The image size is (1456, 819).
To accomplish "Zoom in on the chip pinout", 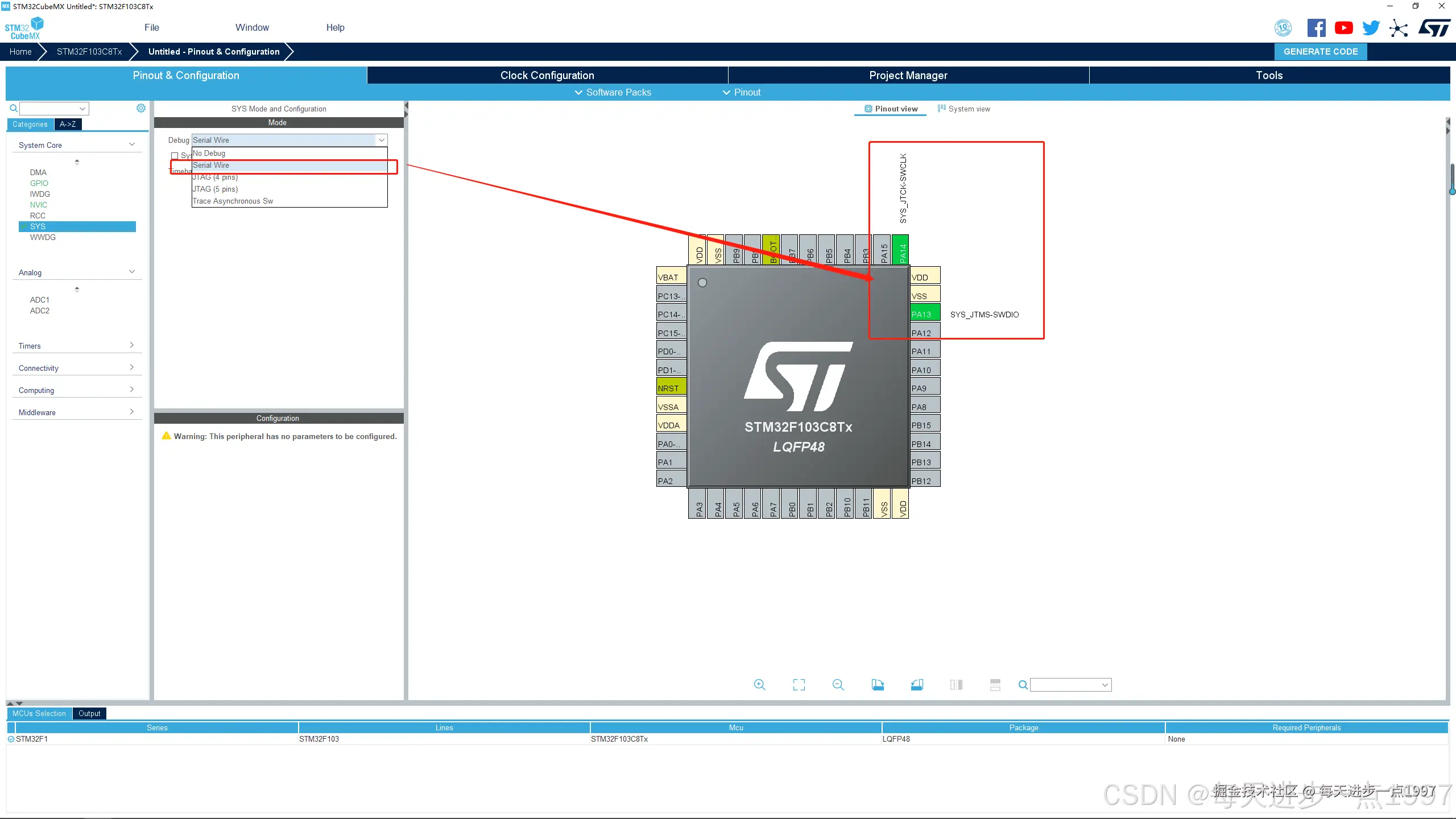I will (x=759, y=685).
